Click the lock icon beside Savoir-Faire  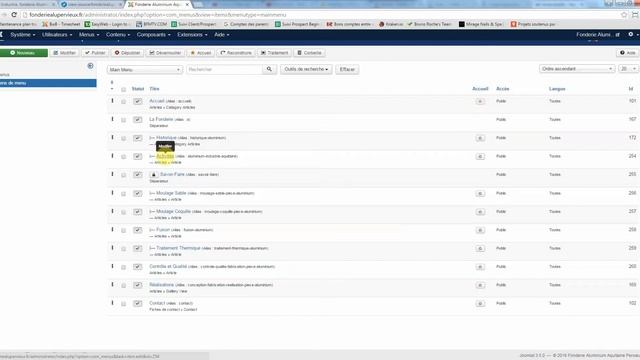[x=154, y=175]
